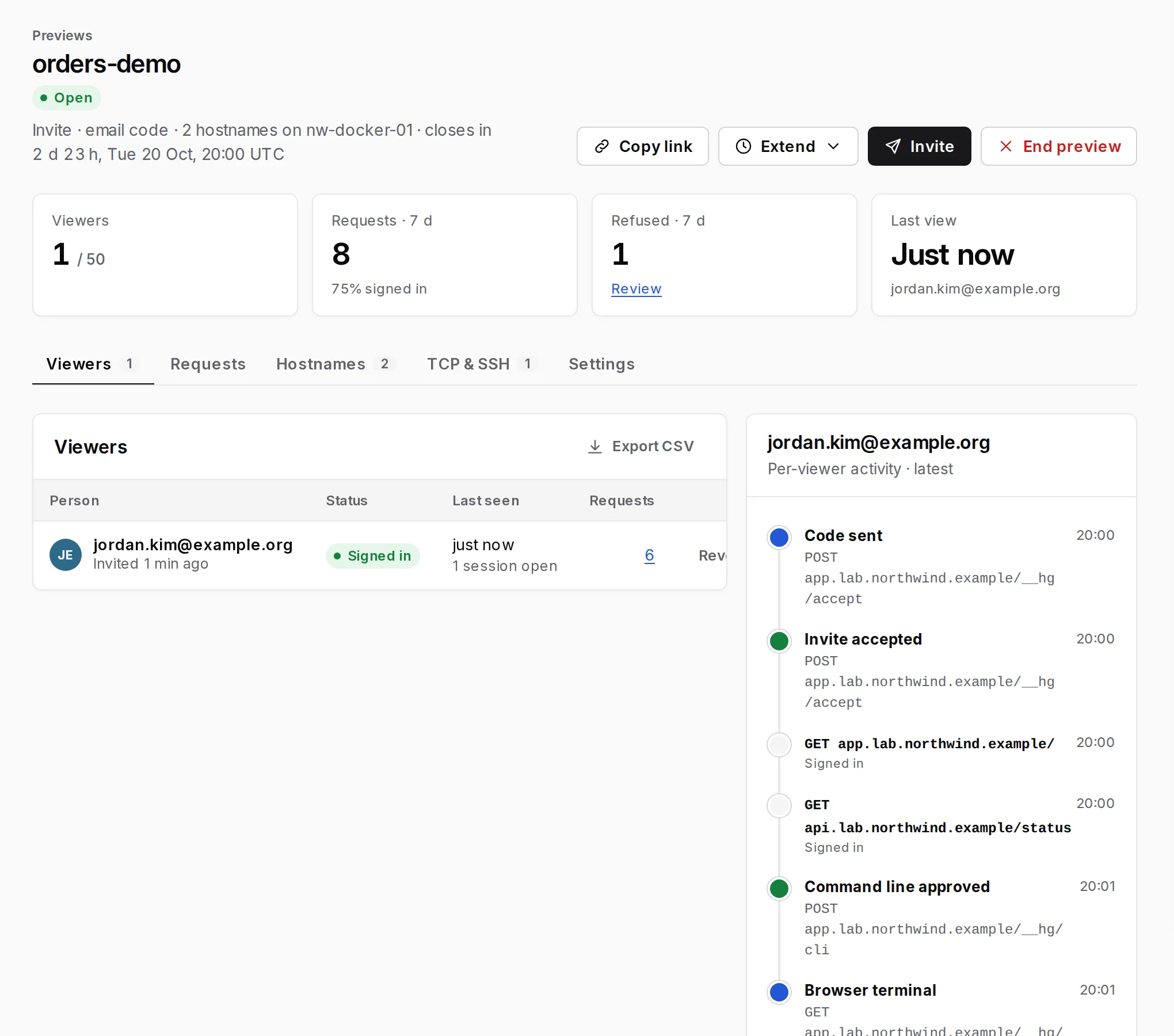
Task: Click the Requests 7 d stat card
Action: point(445,255)
